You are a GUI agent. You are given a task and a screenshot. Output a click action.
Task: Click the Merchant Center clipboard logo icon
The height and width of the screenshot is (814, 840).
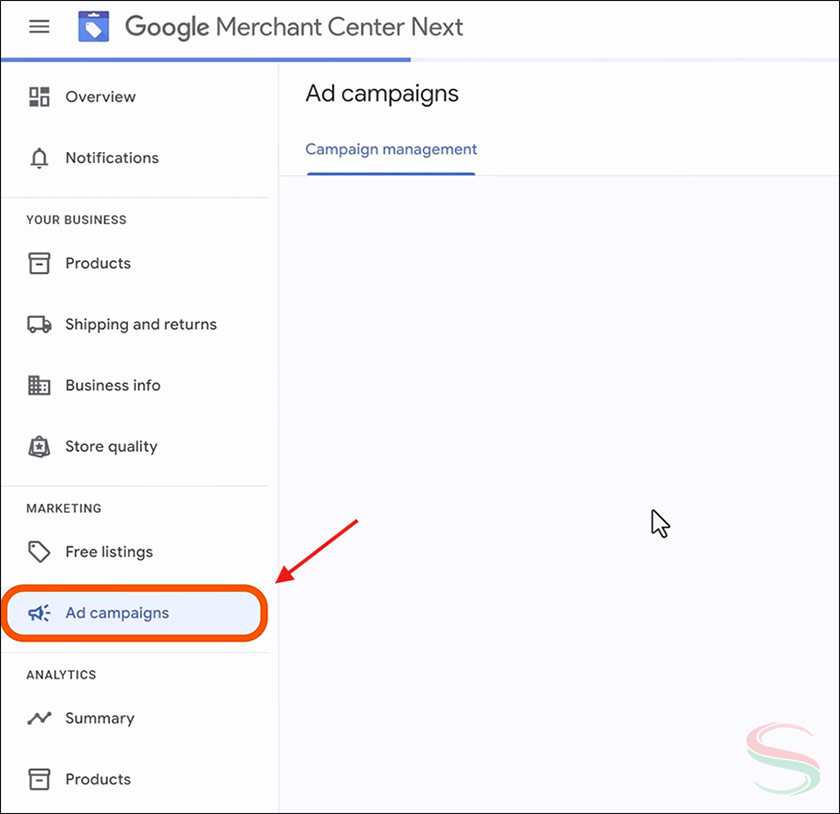(x=93, y=26)
